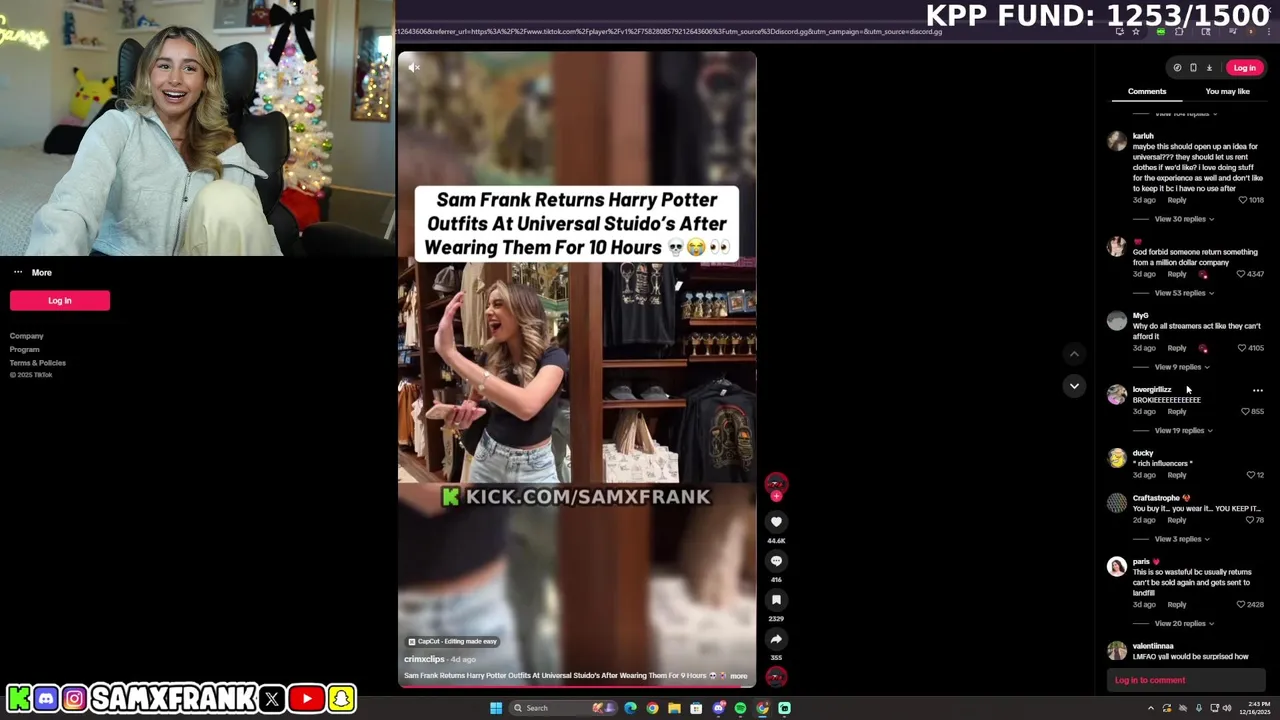Screen dimensions: 1280x720
Task: Open options dots on lovergirllizz comment
Action: 1258,391
